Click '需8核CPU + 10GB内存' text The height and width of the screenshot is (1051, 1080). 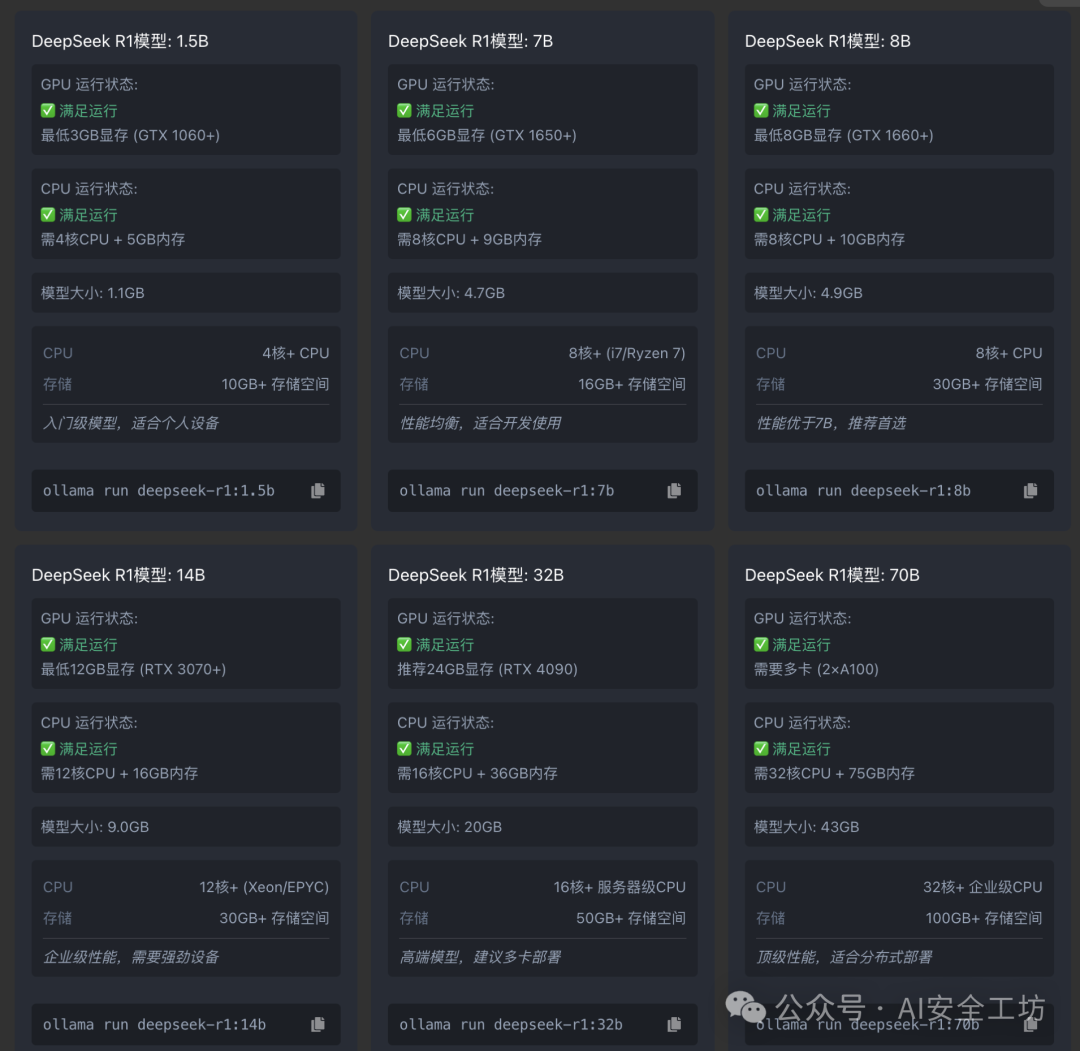point(829,239)
